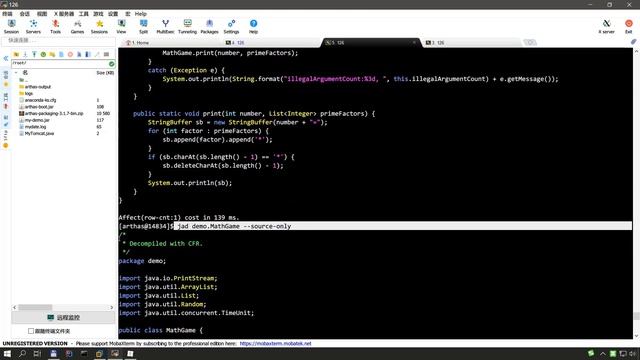Click the terminal scroll-down arrow
This screenshot has height=360, width=640.
pyautogui.click(x=636, y=336)
